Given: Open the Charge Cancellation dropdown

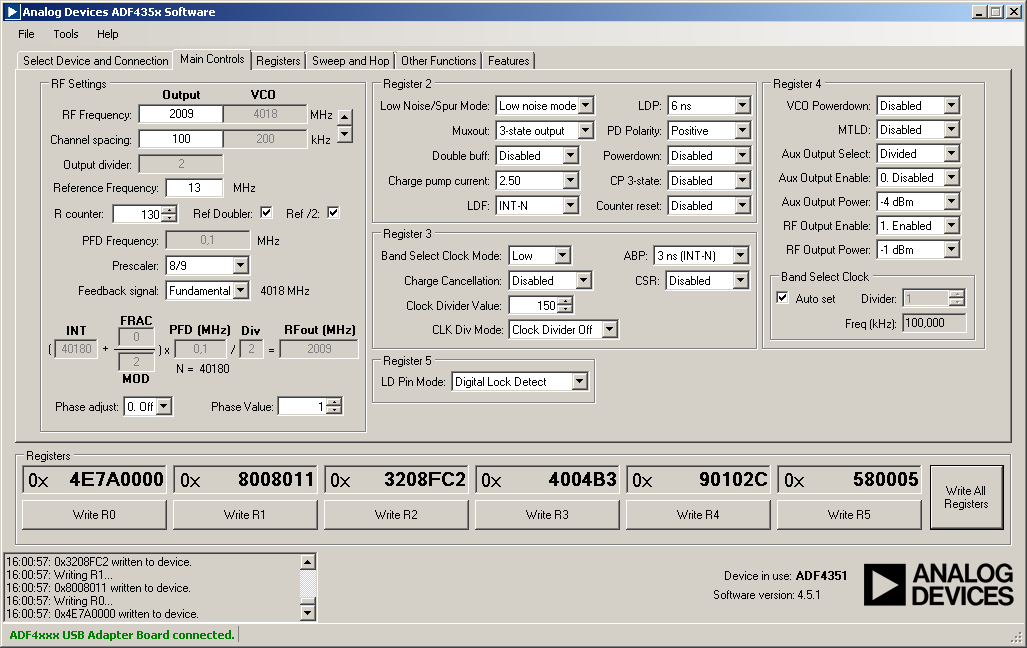Looking at the screenshot, I should 584,280.
